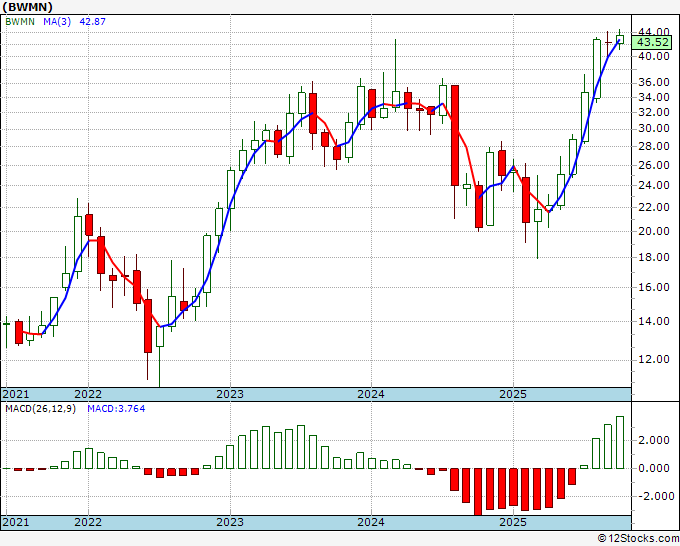Click the 18.00 price axis label
The height and width of the screenshot is (546, 680).
(653, 257)
